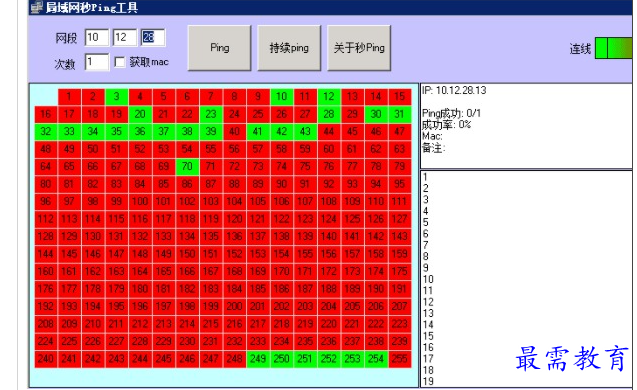This screenshot has width=637, height=390.
Task: Select red host cell 128
Action: tap(46, 236)
